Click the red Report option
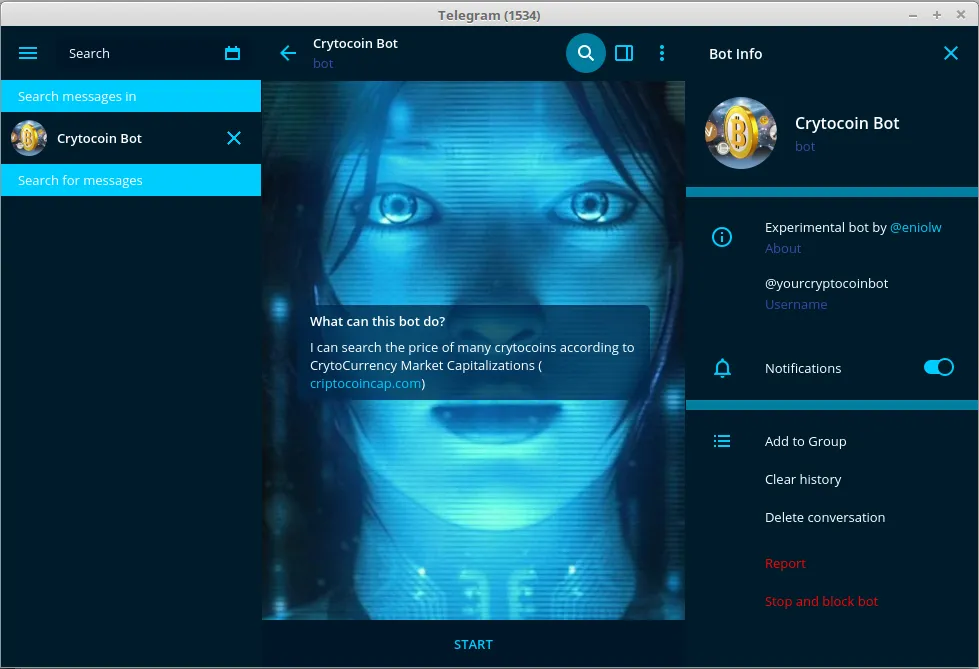The image size is (979, 669). (785, 563)
